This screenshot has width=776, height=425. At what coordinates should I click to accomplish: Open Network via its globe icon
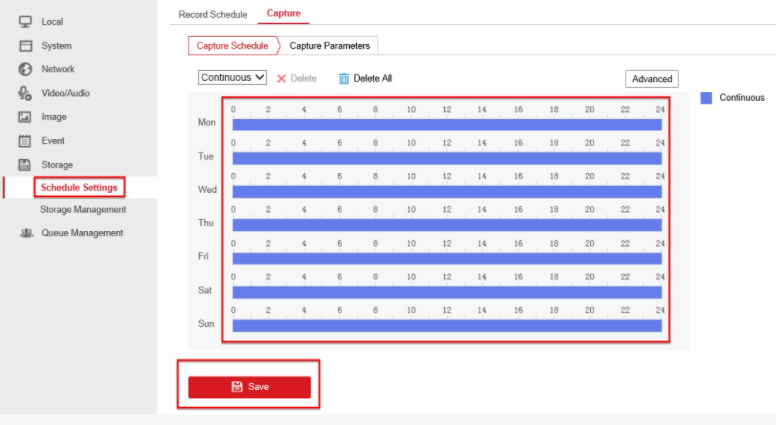tap(26, 69)
